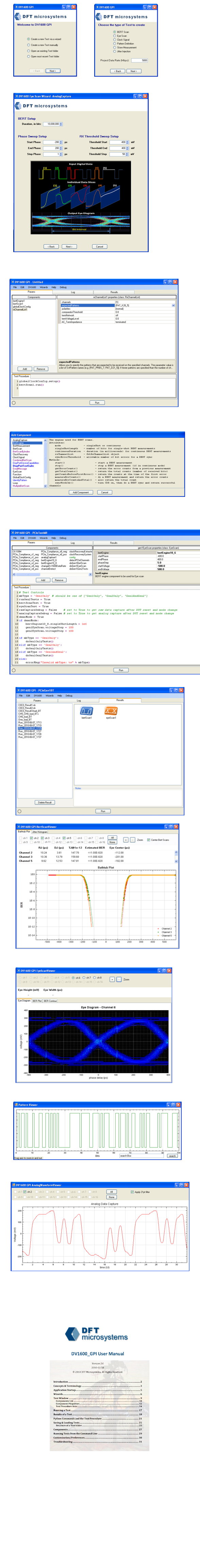Click the plus zoom icon in EyeScanViewer
This screenshot has height=1568, width=200.
click(x=113, y=979)
